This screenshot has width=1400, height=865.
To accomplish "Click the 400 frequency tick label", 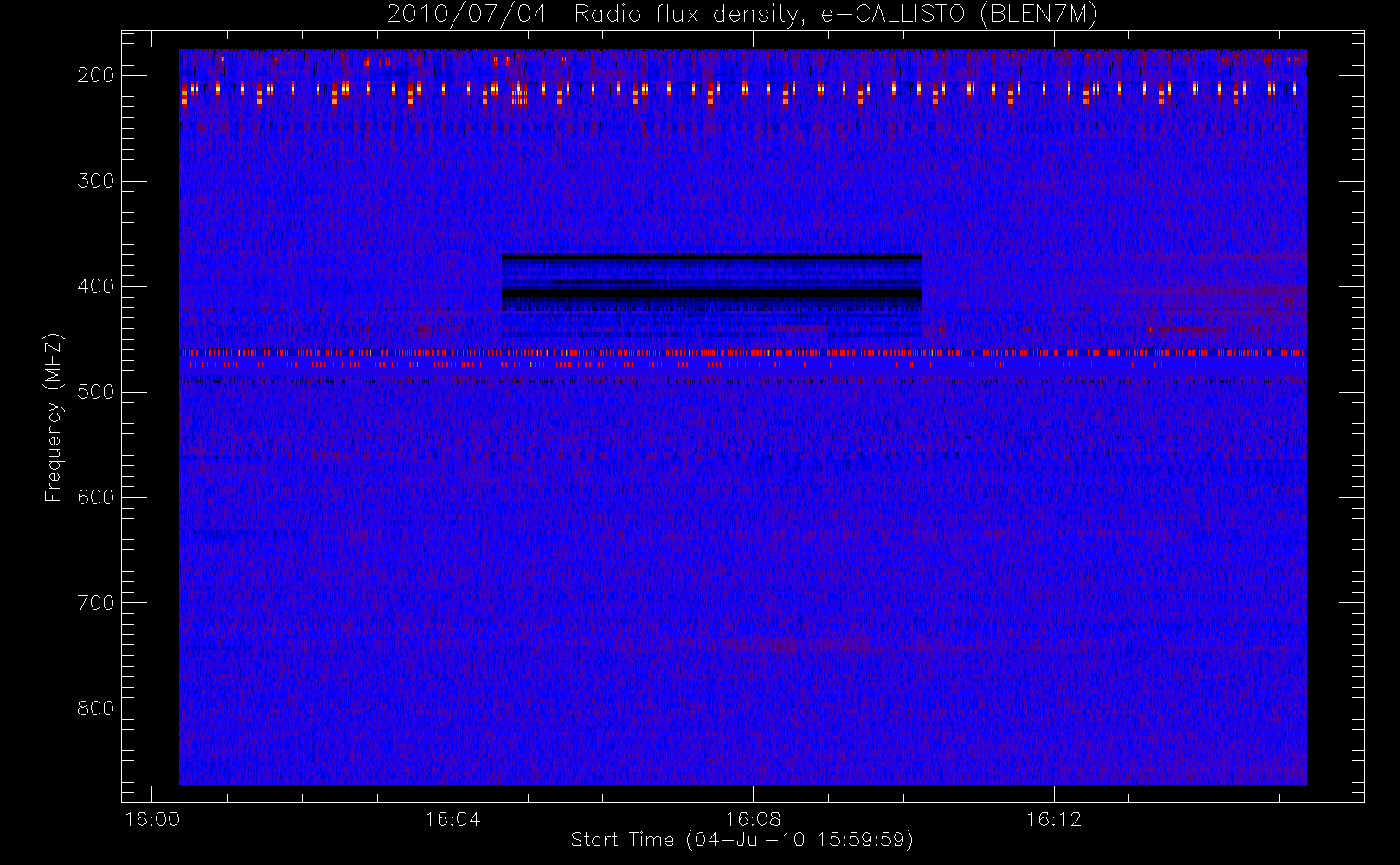I will [x=95, y=286].
